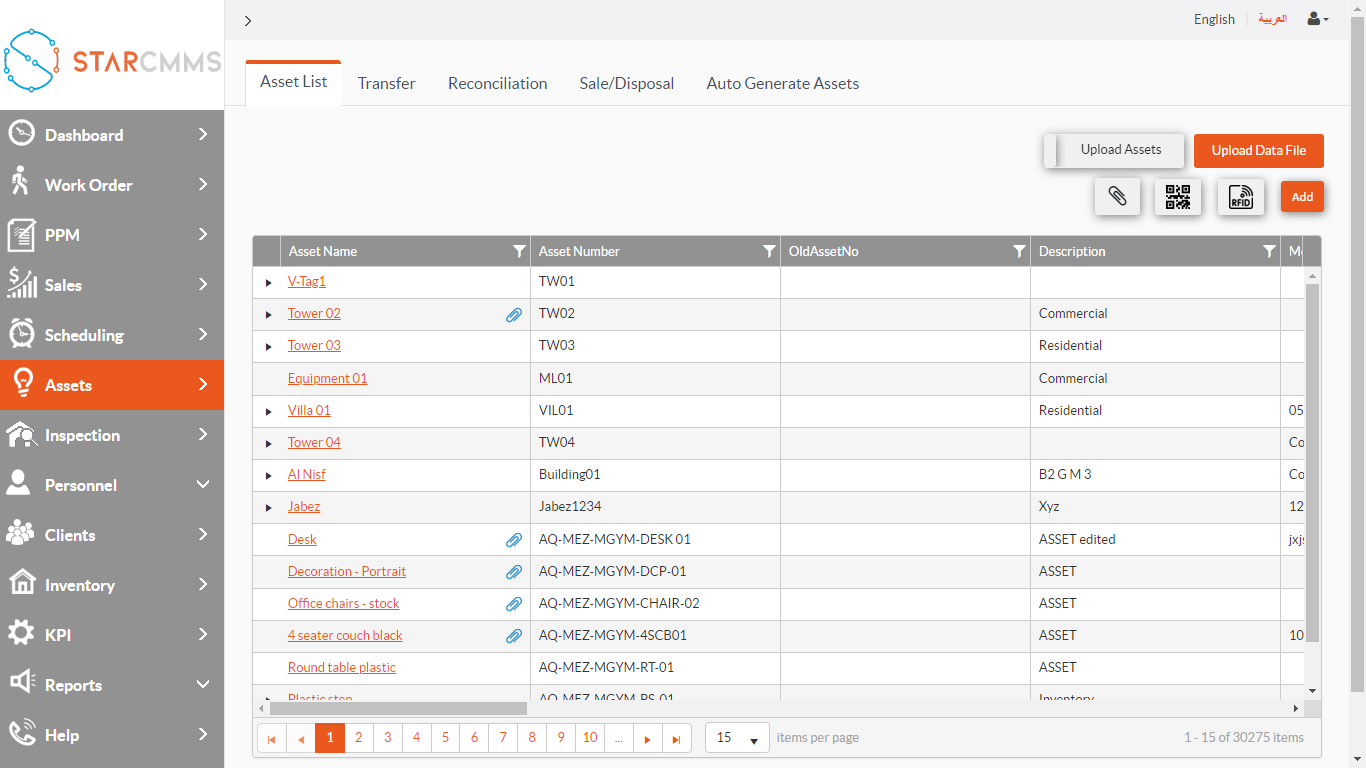Click the RFID tag button
Image resolution: width=1366 pixels, height=768 pixels.
point(1240,197)
